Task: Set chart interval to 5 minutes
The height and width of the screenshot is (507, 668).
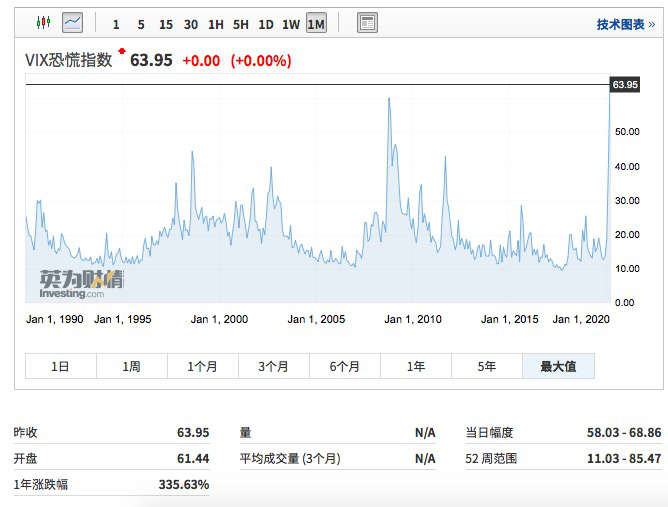Action: click(x=140, y=24)
